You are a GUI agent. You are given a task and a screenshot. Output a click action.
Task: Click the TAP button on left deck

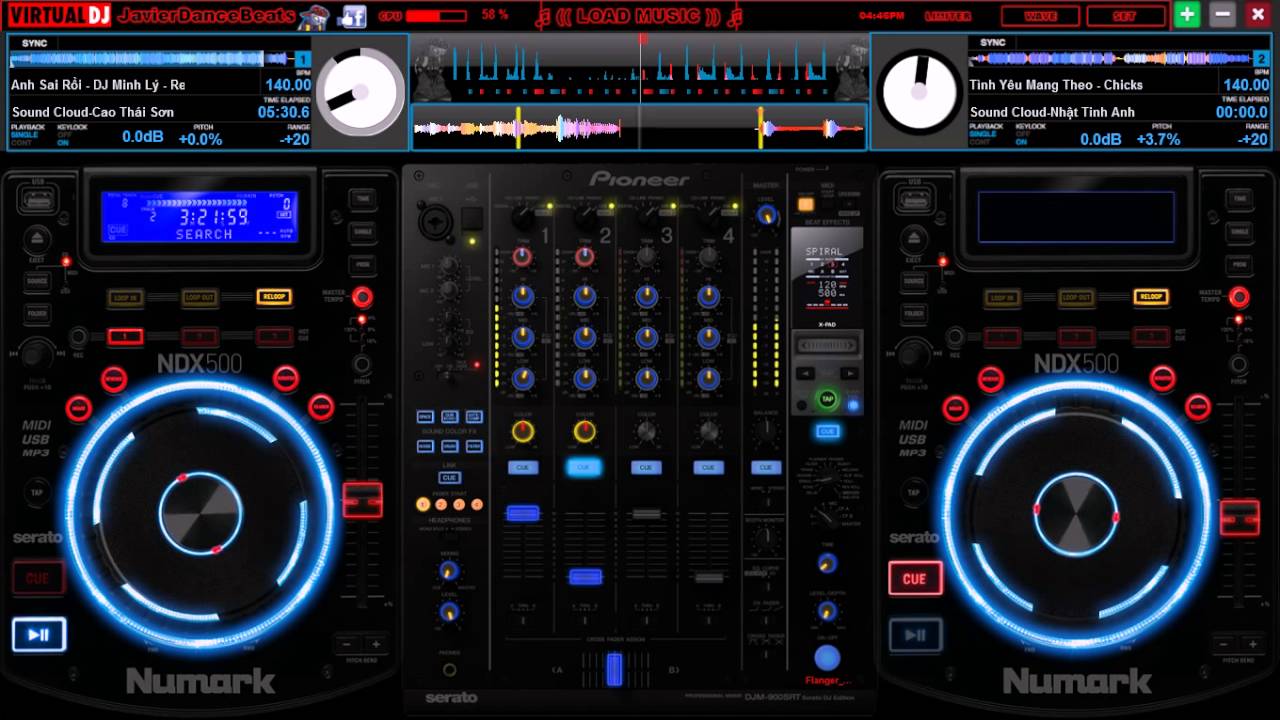point(37,493)
